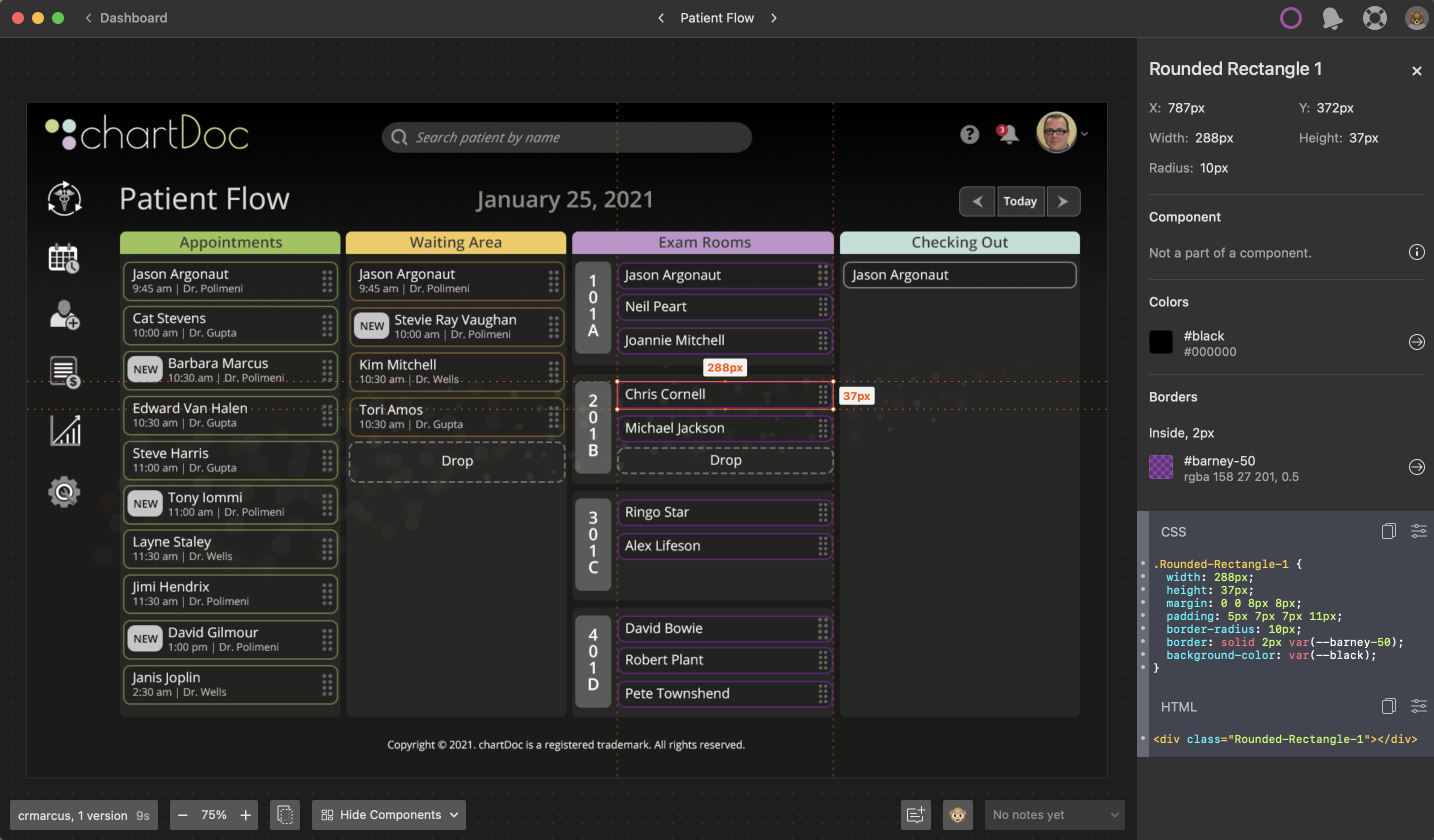The width and height of the screenshot is (1434, 840).
Task: Click the chartDoc logo
Action: (147, 132)
